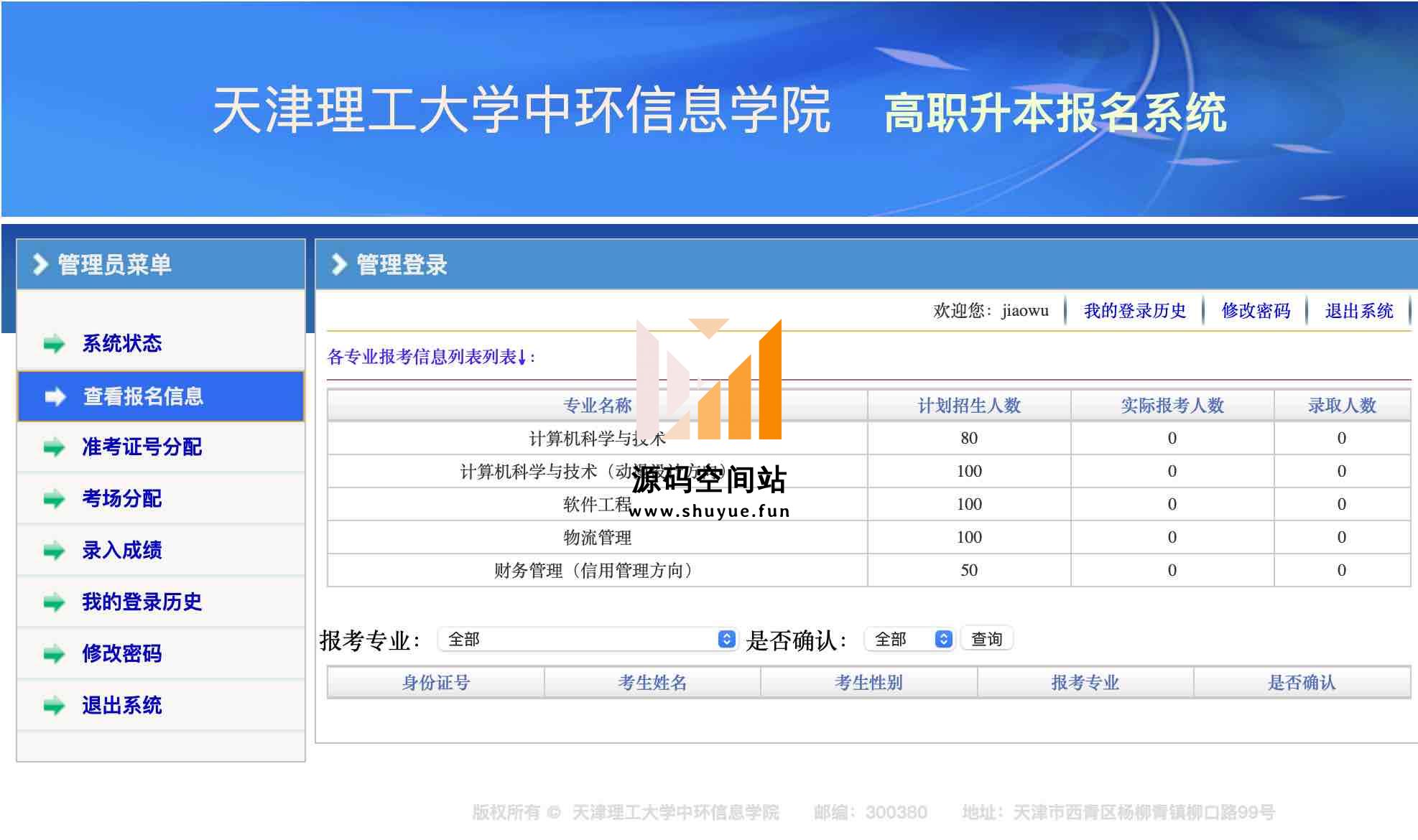Screen dimensions: 1418x840
Task: Click the green arrow beside sidebar 我的登录历史
Action: pyautogui.click(x=54, y=602)
